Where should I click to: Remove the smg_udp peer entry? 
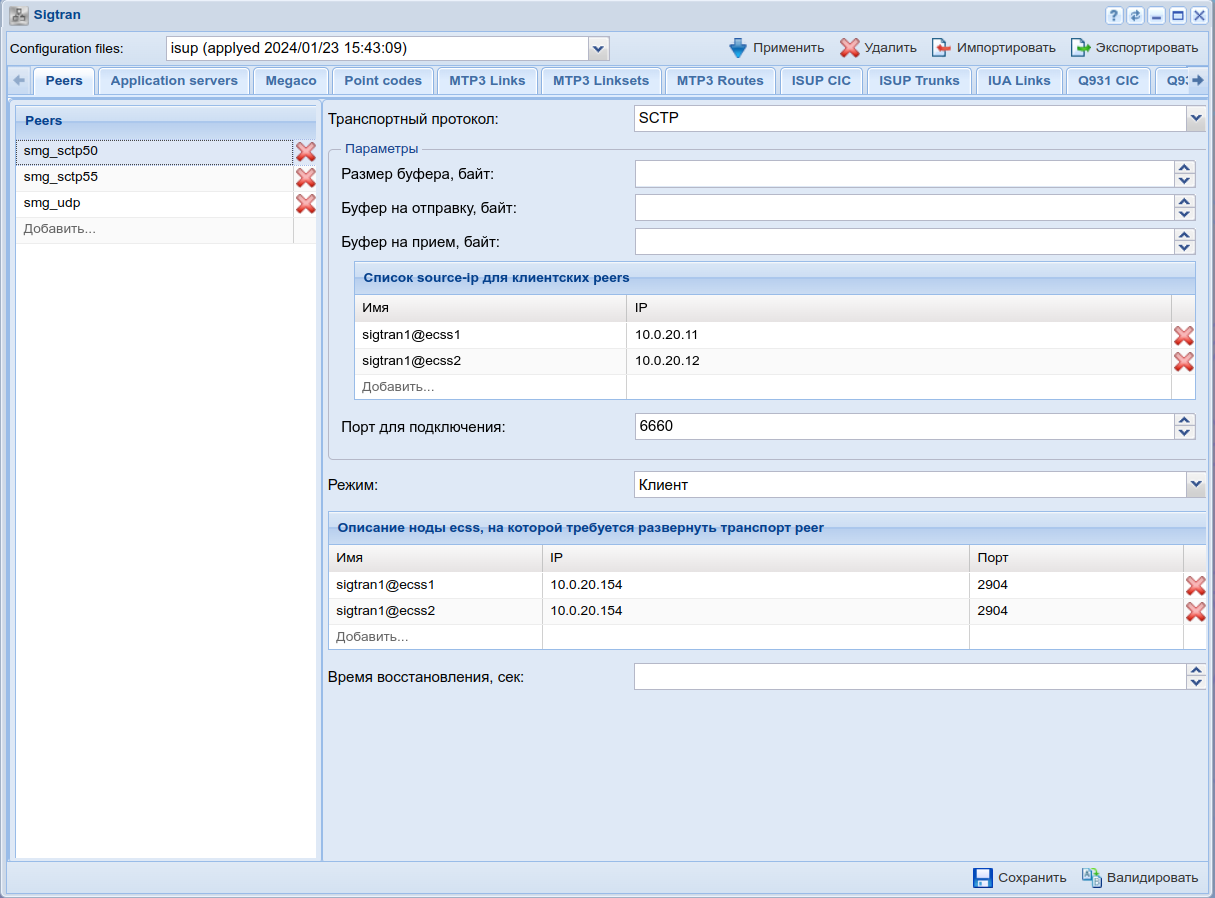[305, 204]
